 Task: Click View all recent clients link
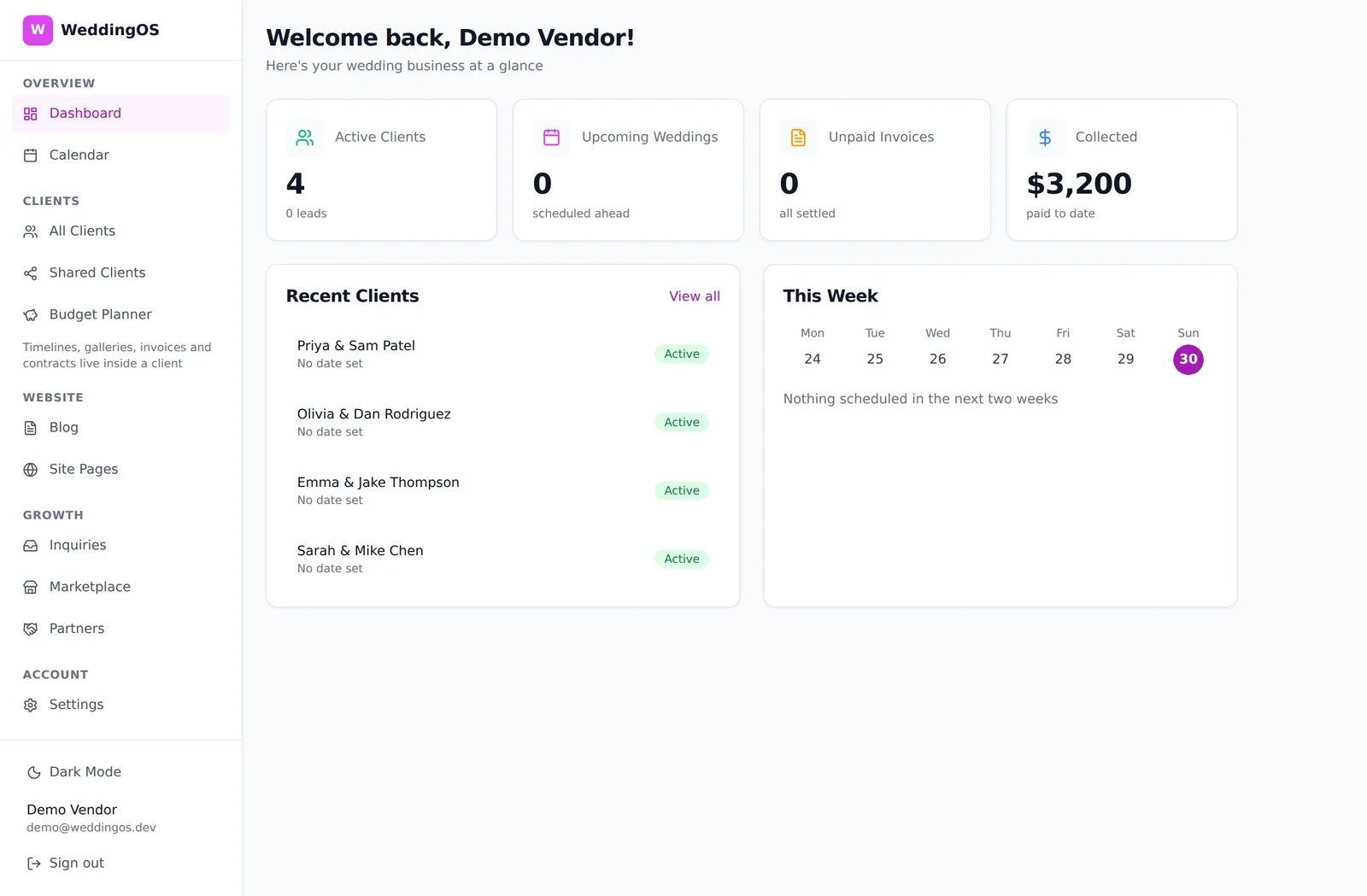pos(695,296)
